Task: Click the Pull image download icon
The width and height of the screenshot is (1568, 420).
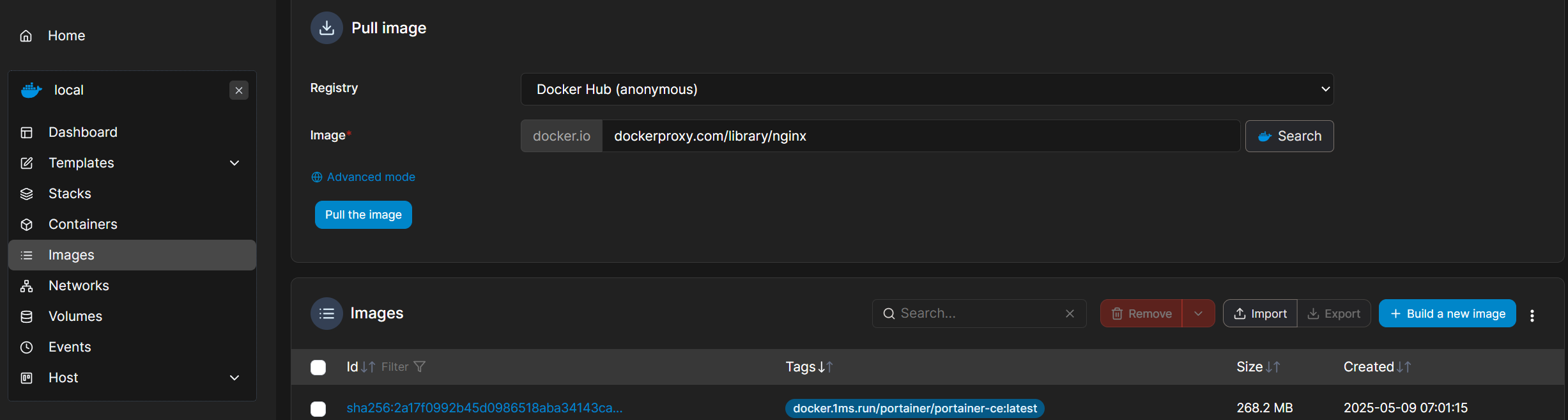Action: (x=327, y=27)
